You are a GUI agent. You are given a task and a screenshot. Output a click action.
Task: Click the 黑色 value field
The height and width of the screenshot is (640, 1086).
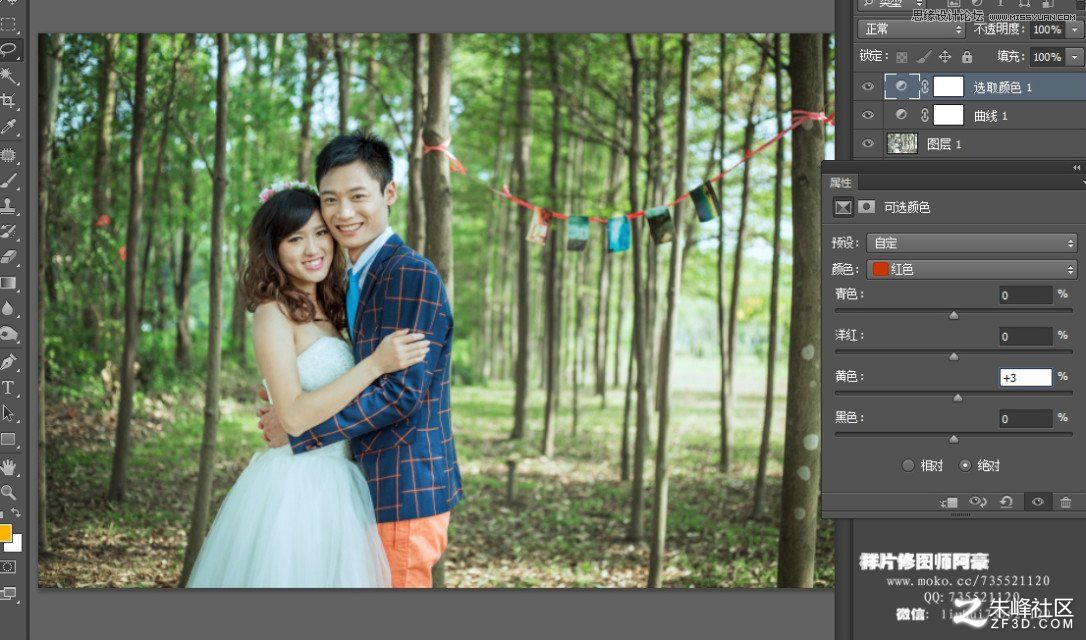[1025, 418]
